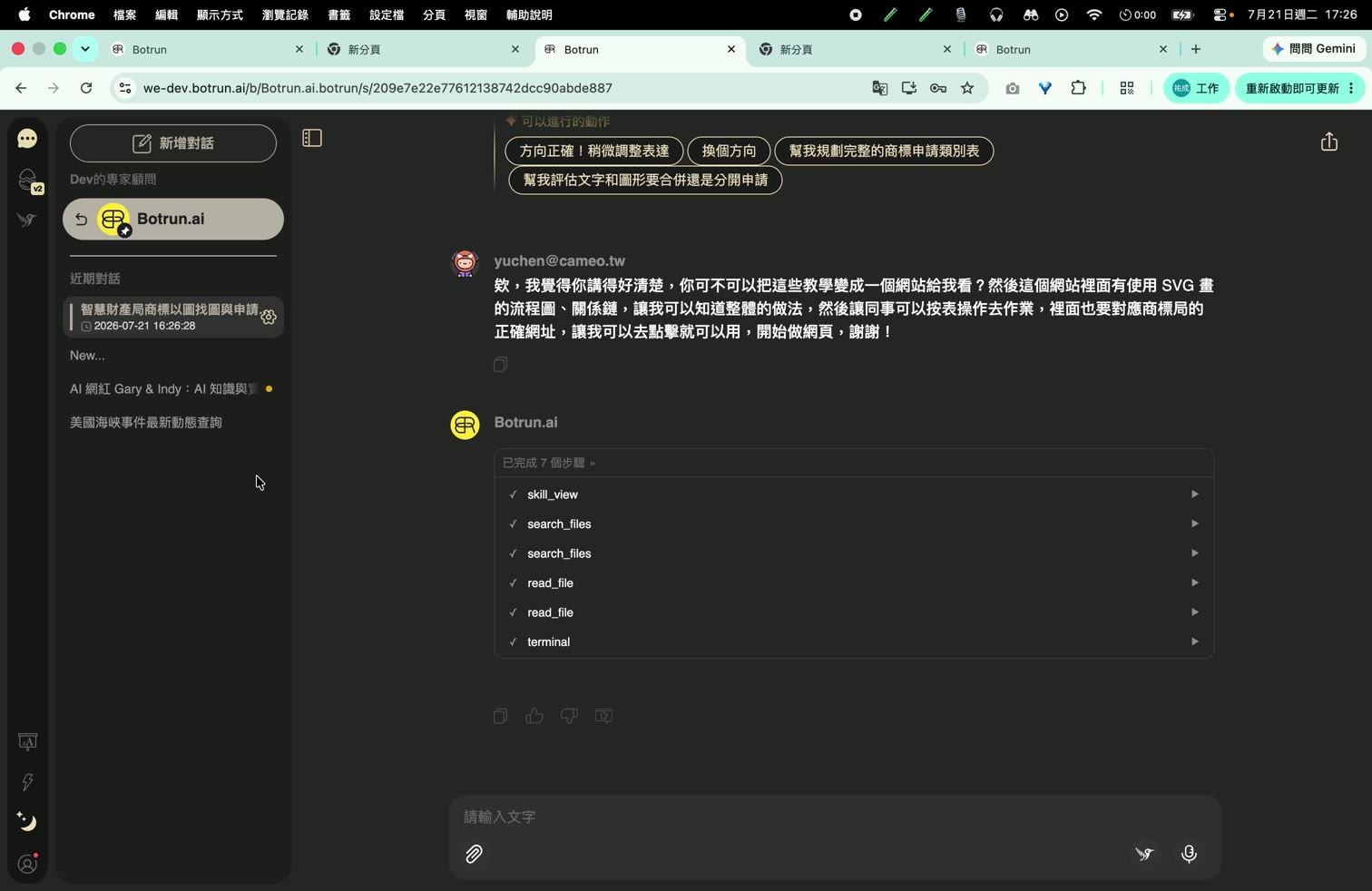Attach a file with the paperclip icon
Image resolution: width=1372 pixels, height=891 pixels.
point(474,854)
